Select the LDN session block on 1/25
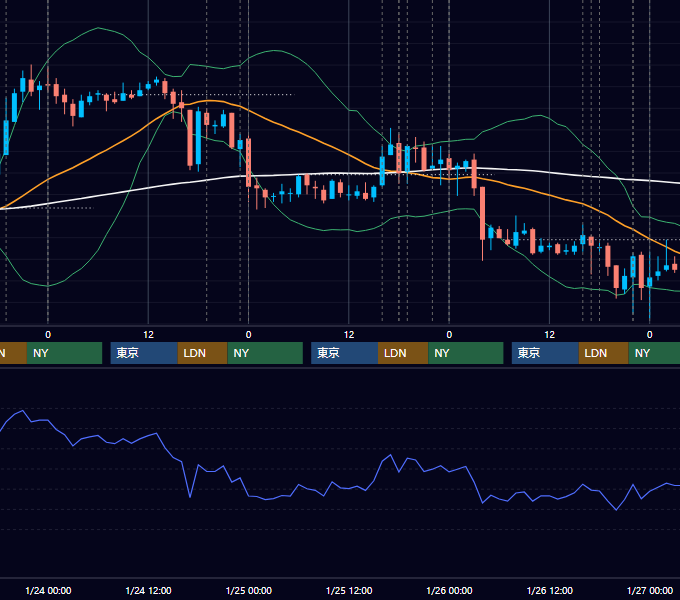Image resolution: width=680 pixels, height=600 pixels. [x=403, y=353]
